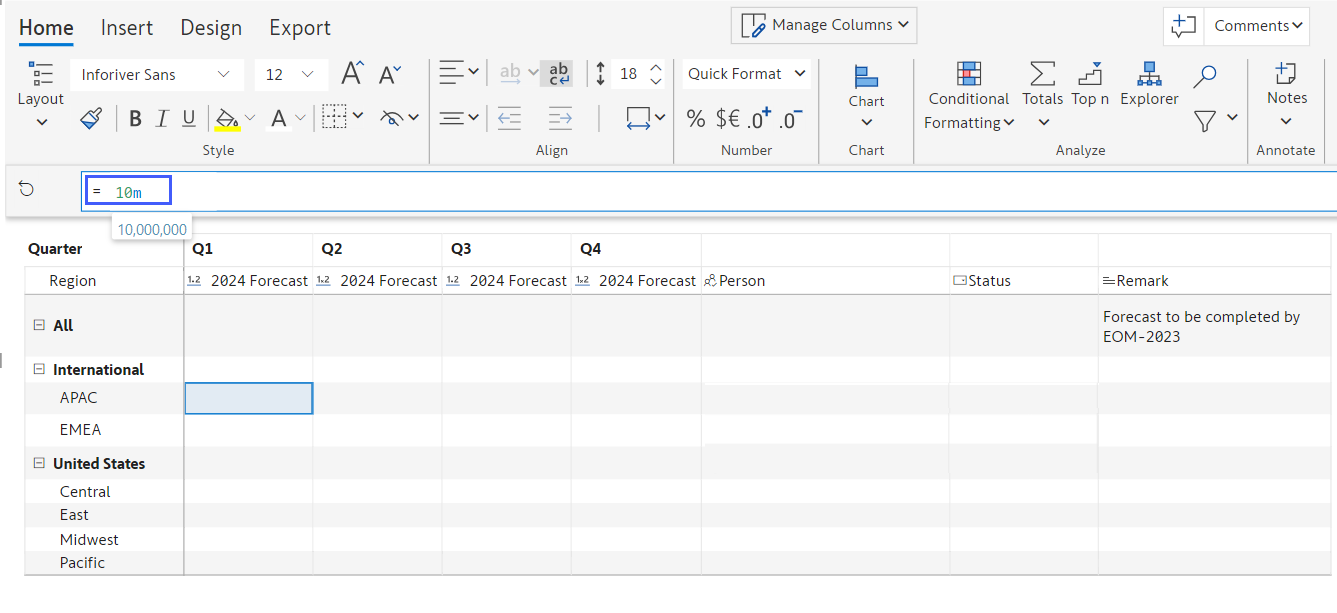Switch to the Insert tab

tap(127, 28)
